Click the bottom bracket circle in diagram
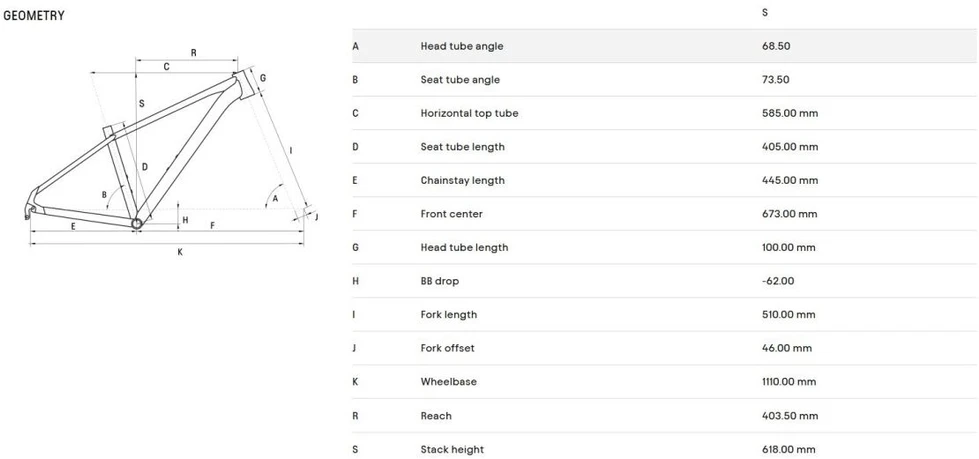Image resolution: width=979 pixels, height=459 pixels. [137, 223]
